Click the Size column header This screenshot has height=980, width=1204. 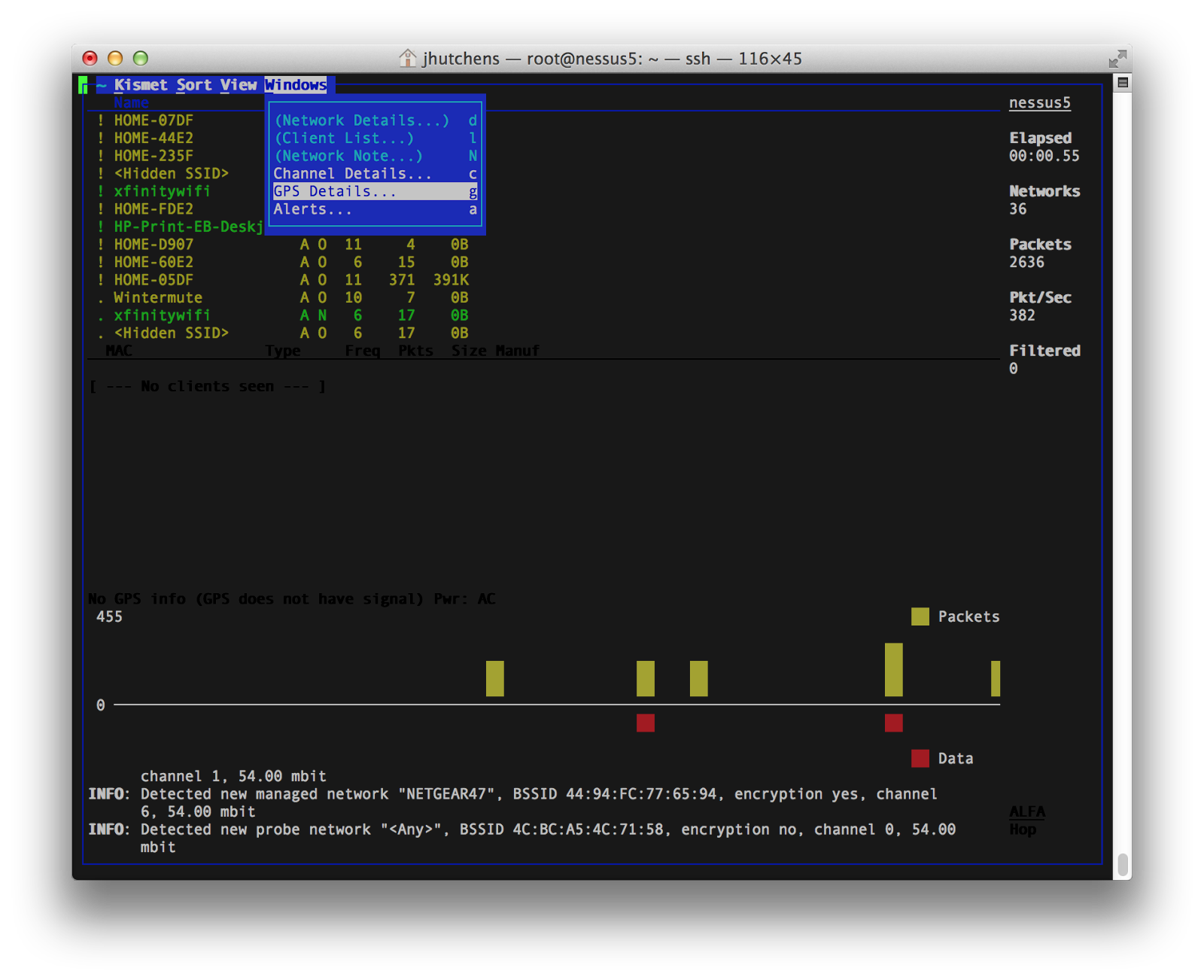[469, 351]
